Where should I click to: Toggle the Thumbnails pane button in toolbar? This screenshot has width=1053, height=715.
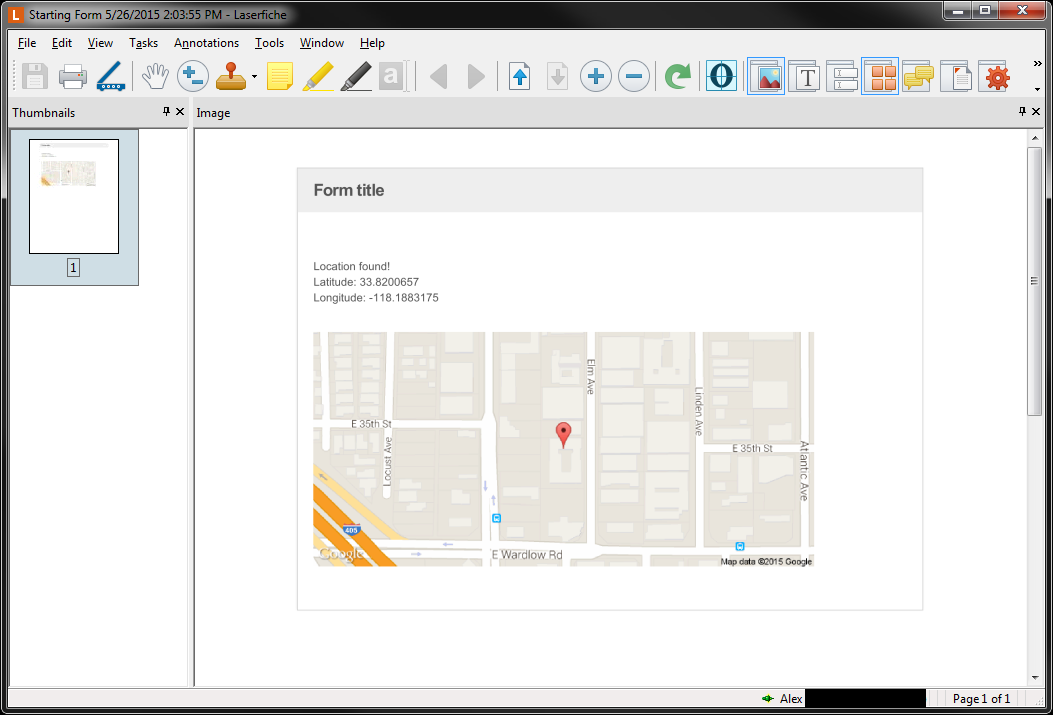[880, 77]
